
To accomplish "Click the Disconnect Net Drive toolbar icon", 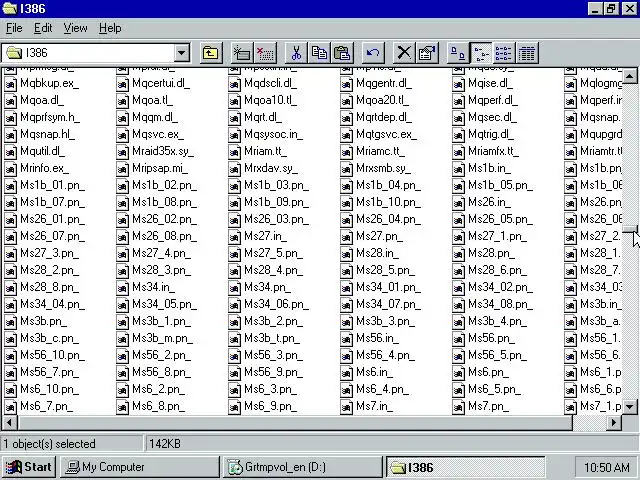I will [265, 53].
